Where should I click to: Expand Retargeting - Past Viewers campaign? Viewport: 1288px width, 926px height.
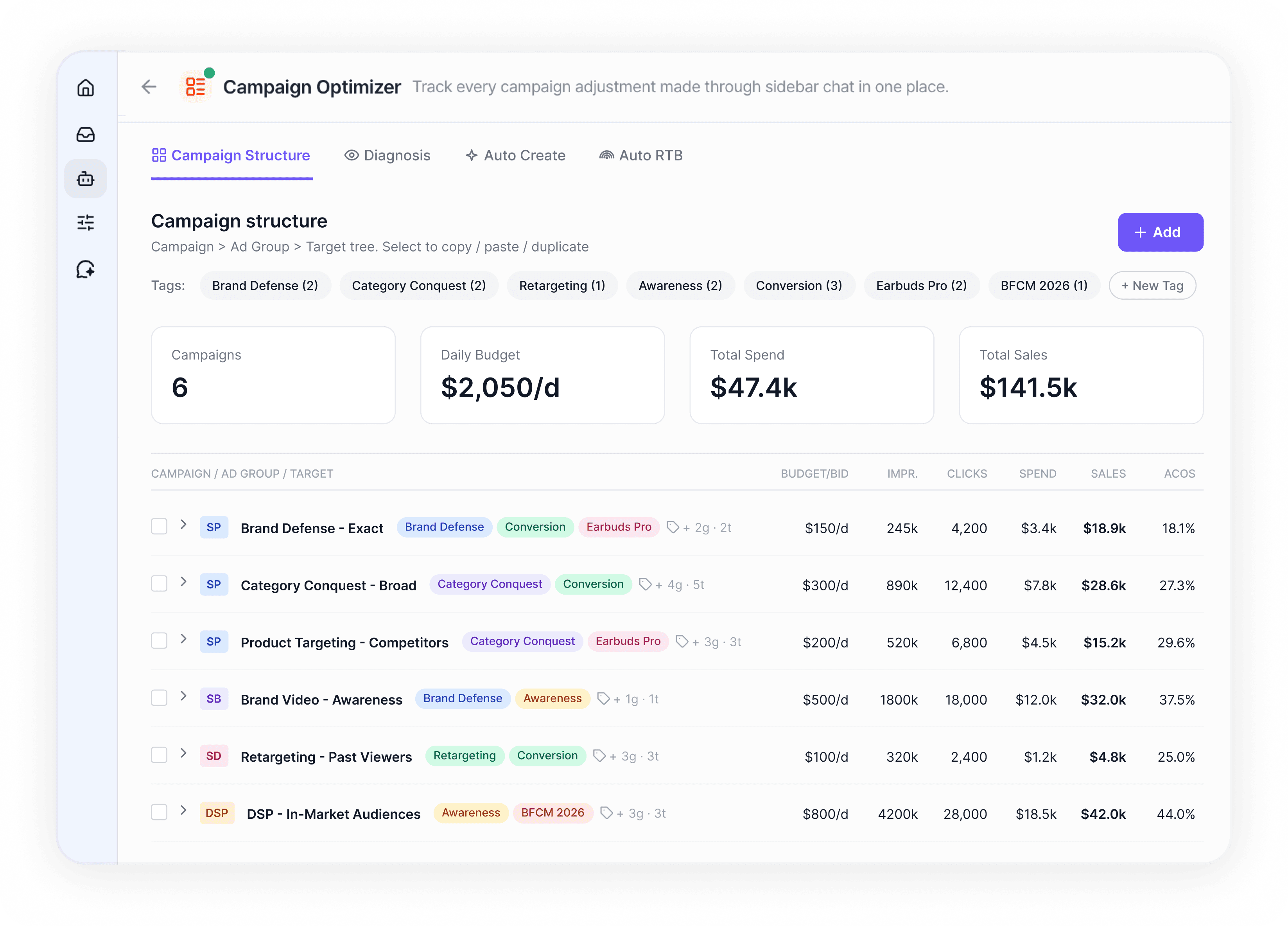(x=183, y=753)
